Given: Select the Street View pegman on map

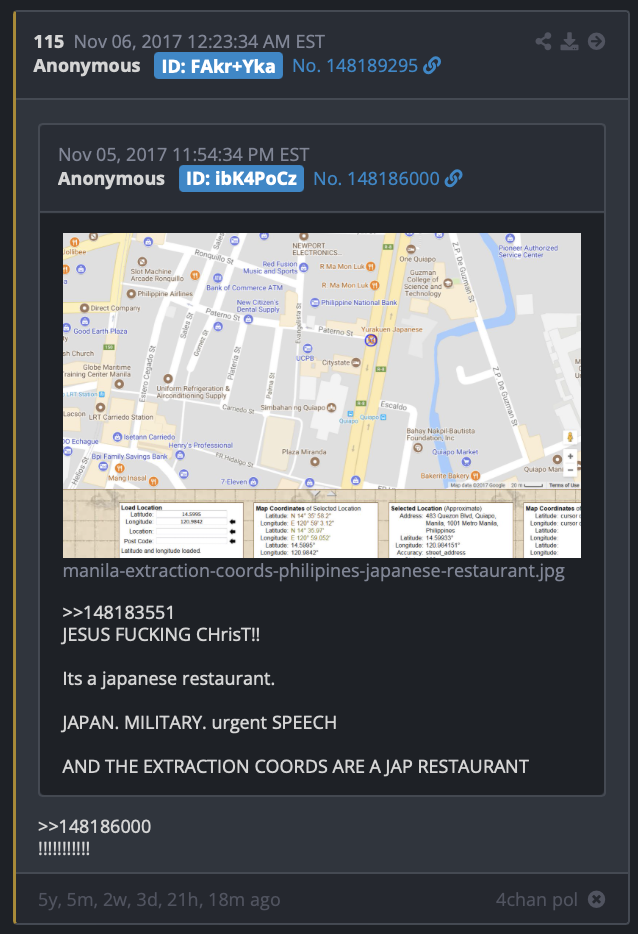Looking at the screenshot, I should coord(570,438).
